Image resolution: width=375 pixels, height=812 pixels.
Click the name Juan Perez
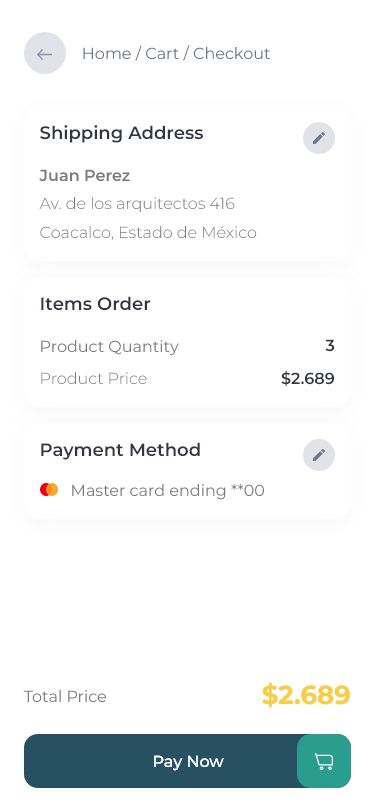tap(84, 176)
